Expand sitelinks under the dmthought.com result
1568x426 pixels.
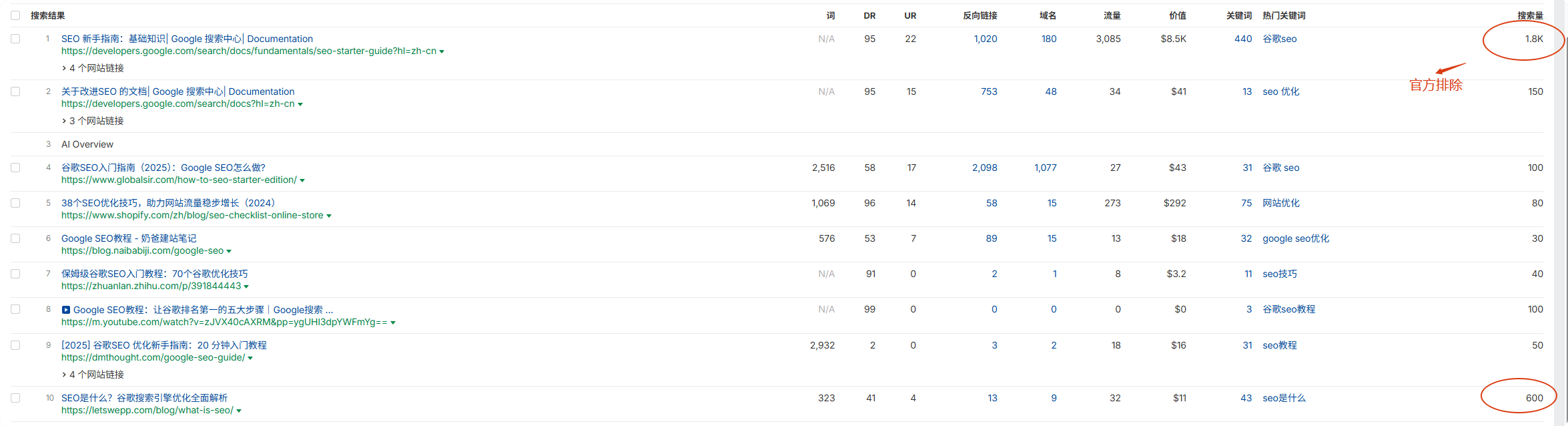click(x=93, y=375)
